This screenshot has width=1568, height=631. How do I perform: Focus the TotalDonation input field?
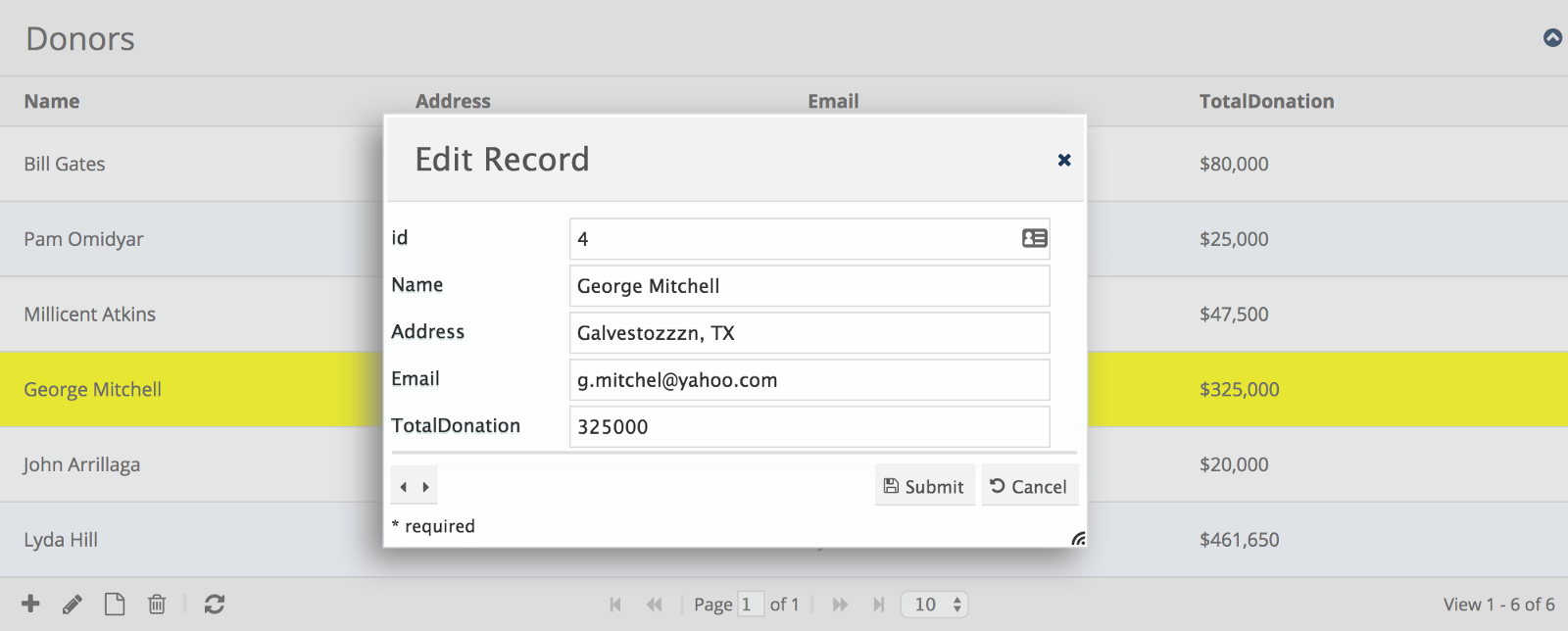(808, 427)
